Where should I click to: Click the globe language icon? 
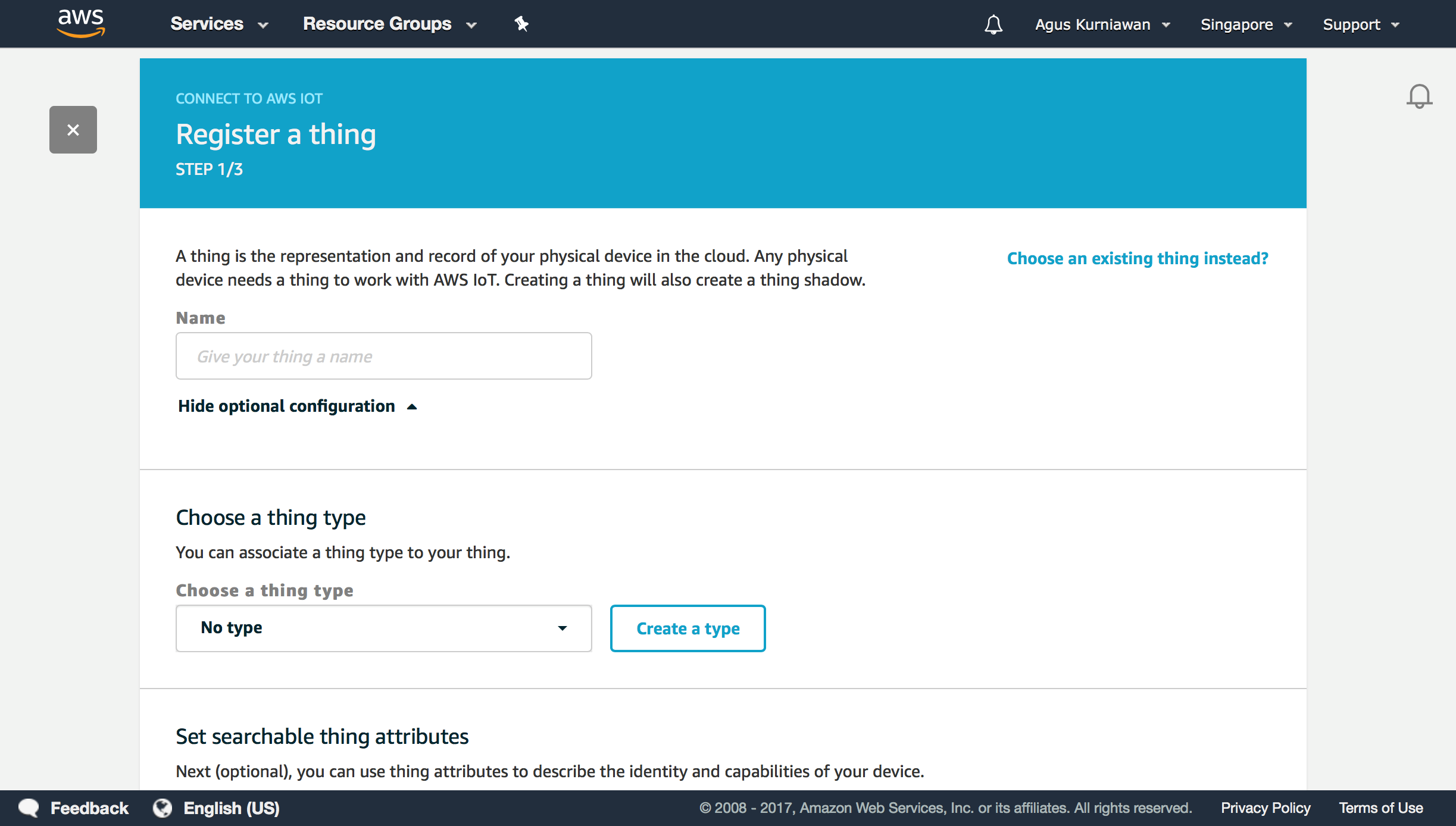pyautogui.click(x=163, y=808)
